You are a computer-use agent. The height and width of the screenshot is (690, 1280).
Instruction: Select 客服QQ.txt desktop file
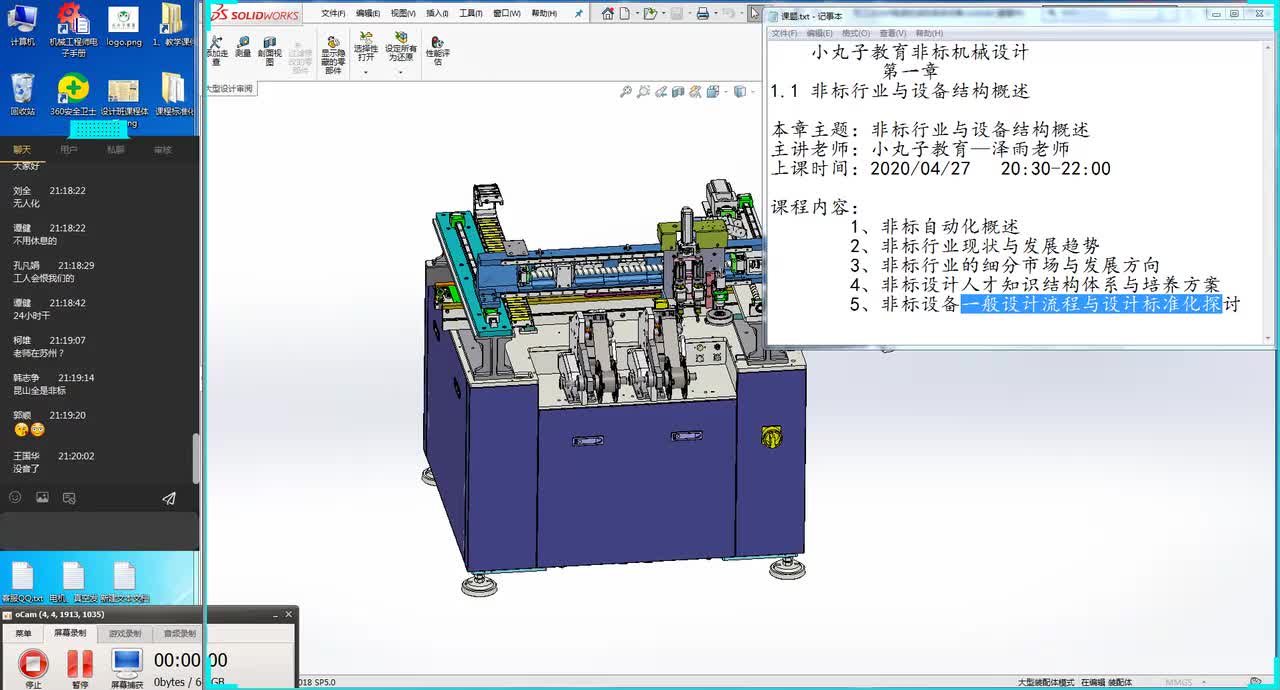[22, 582]
